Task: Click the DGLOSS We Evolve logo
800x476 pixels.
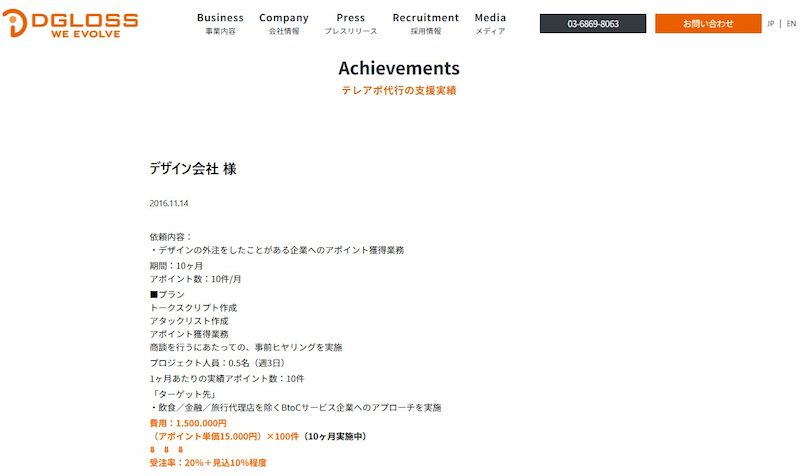Action: click(70, 23)
